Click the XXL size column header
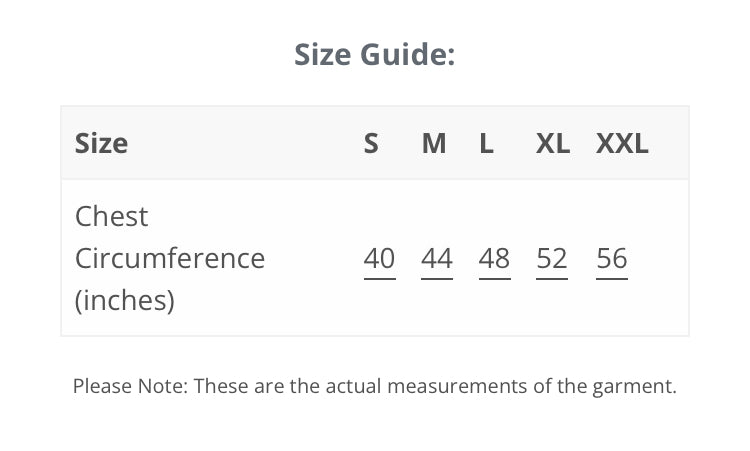The width and height of the screenshot is (750, 451). pos(622,143)
